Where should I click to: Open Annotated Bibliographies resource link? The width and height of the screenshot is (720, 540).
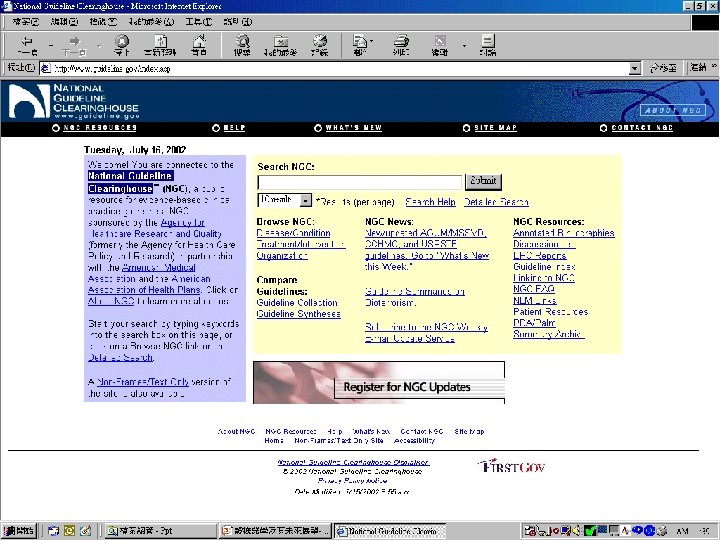563,233
